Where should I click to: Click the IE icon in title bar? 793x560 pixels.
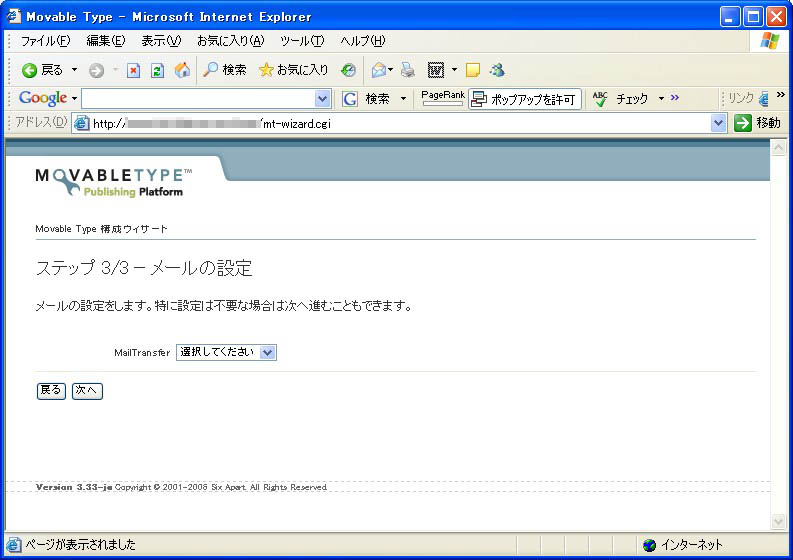[x=14, y=16]
